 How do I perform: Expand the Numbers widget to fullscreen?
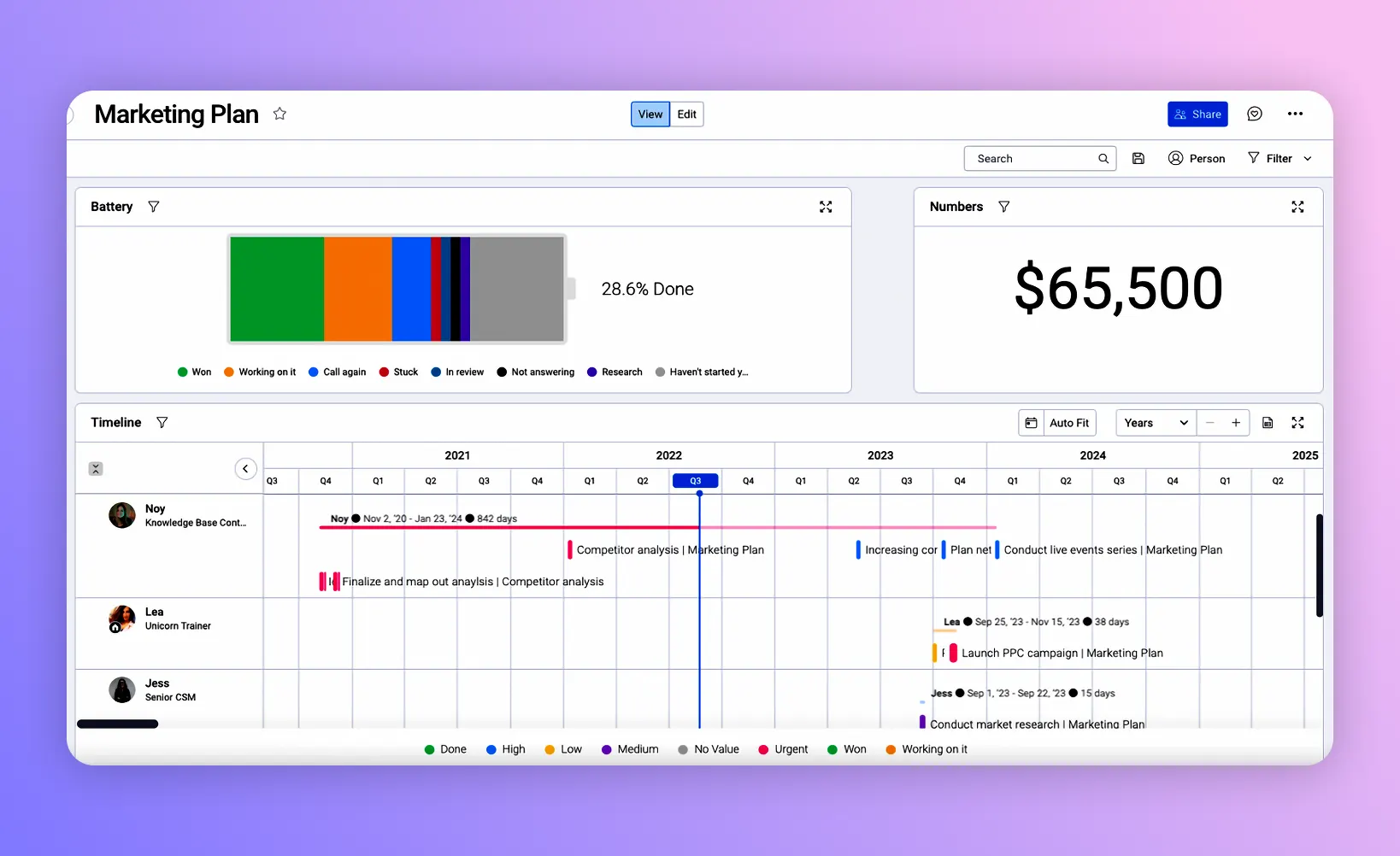coord(1298,207)
